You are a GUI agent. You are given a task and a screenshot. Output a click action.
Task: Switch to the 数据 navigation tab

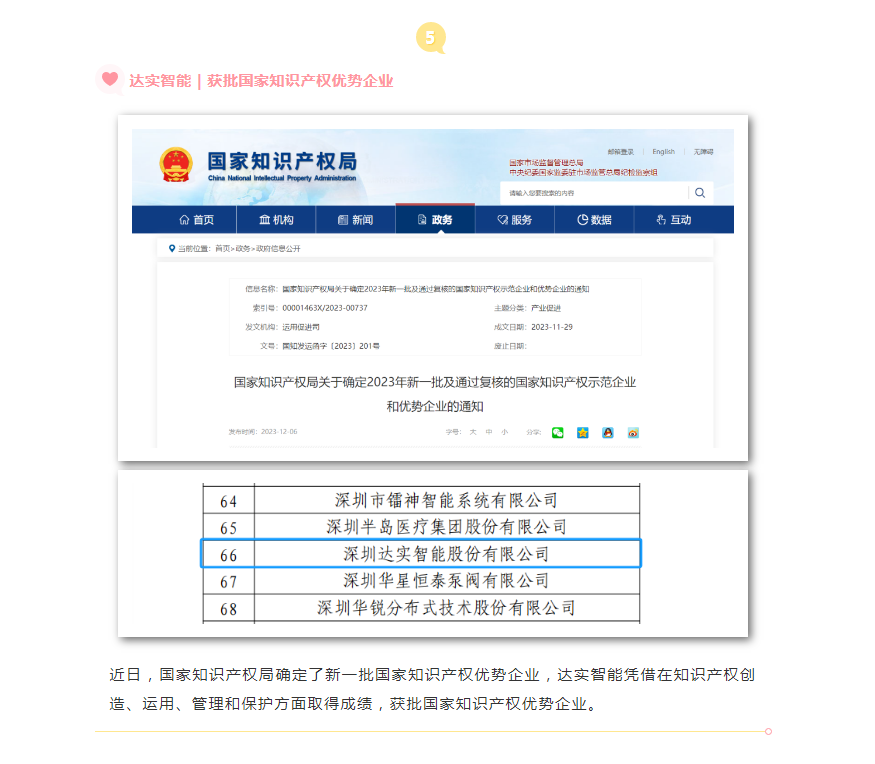click(594, 220)
